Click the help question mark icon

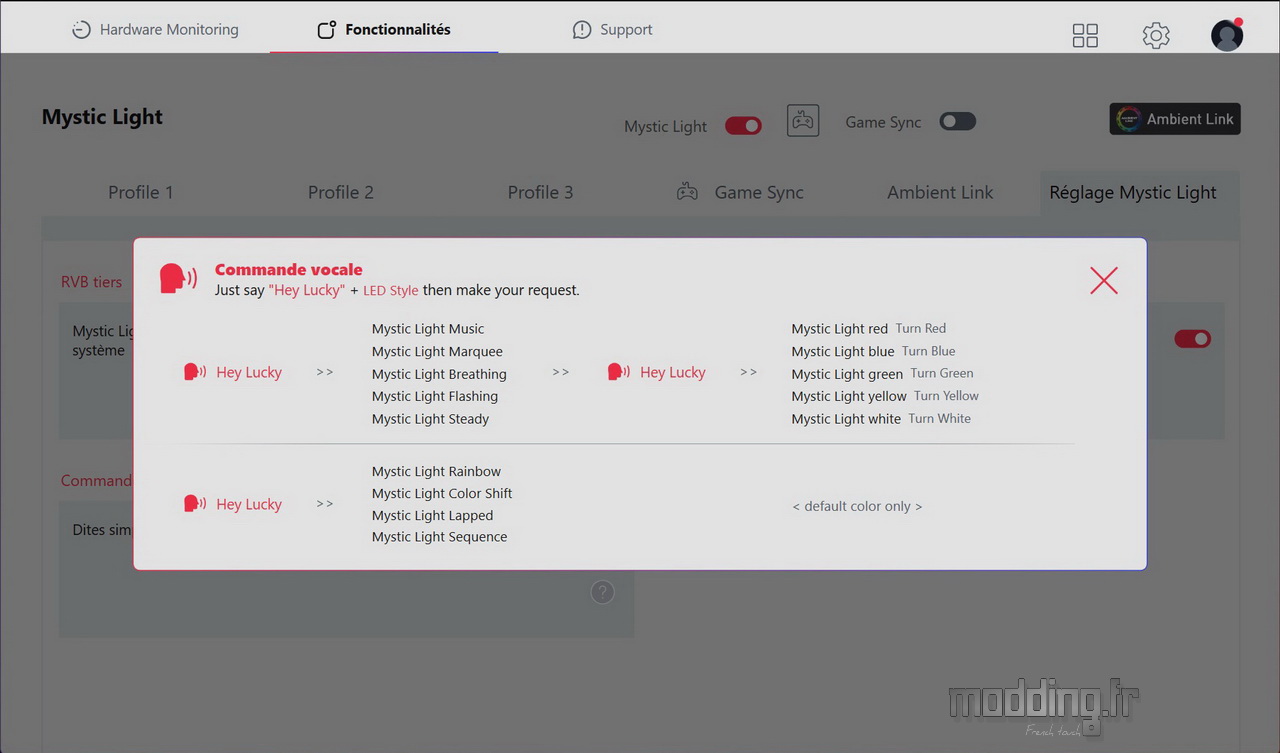click(602, 592)
